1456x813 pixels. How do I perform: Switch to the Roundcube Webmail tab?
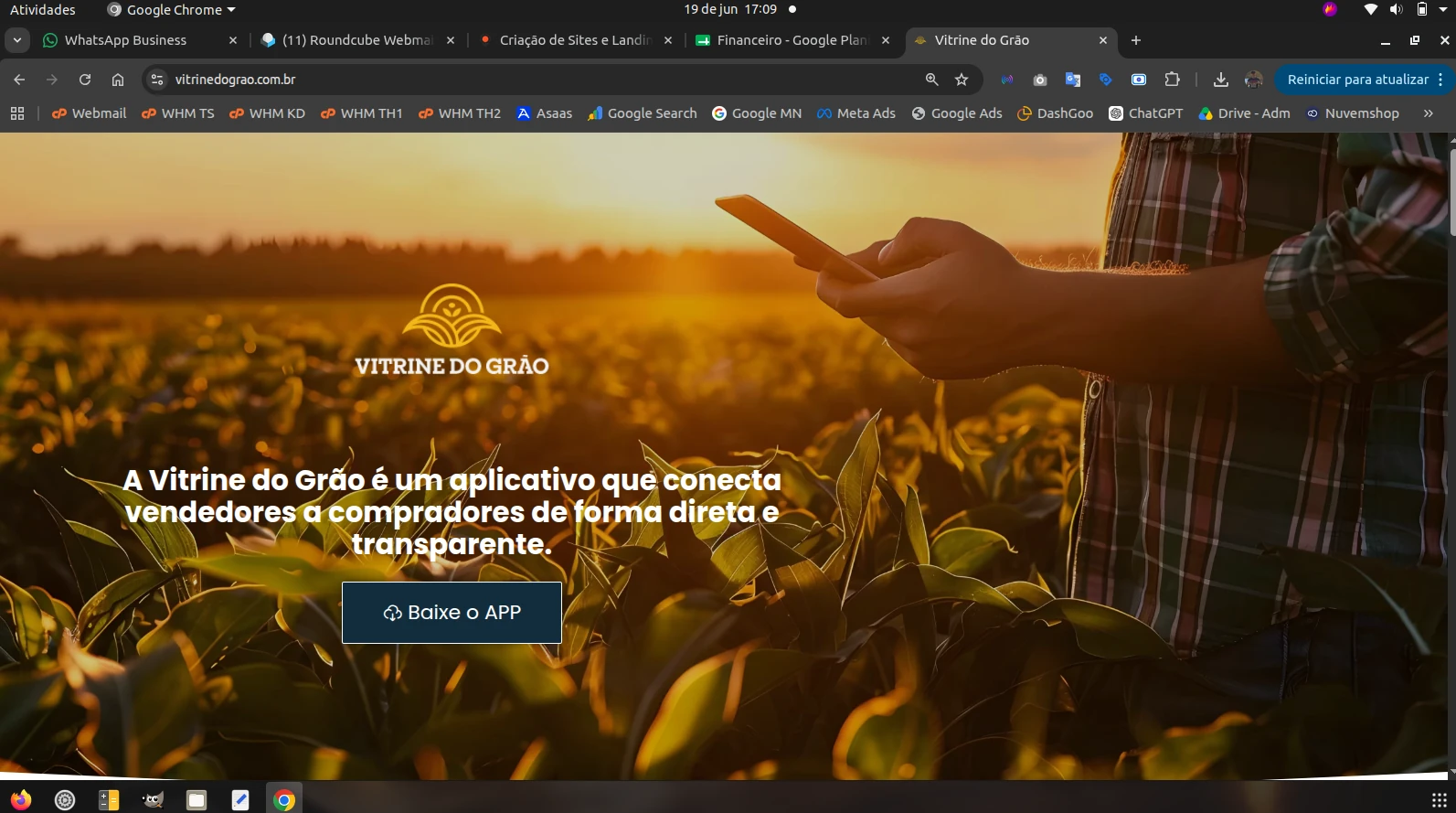[356, 40]
